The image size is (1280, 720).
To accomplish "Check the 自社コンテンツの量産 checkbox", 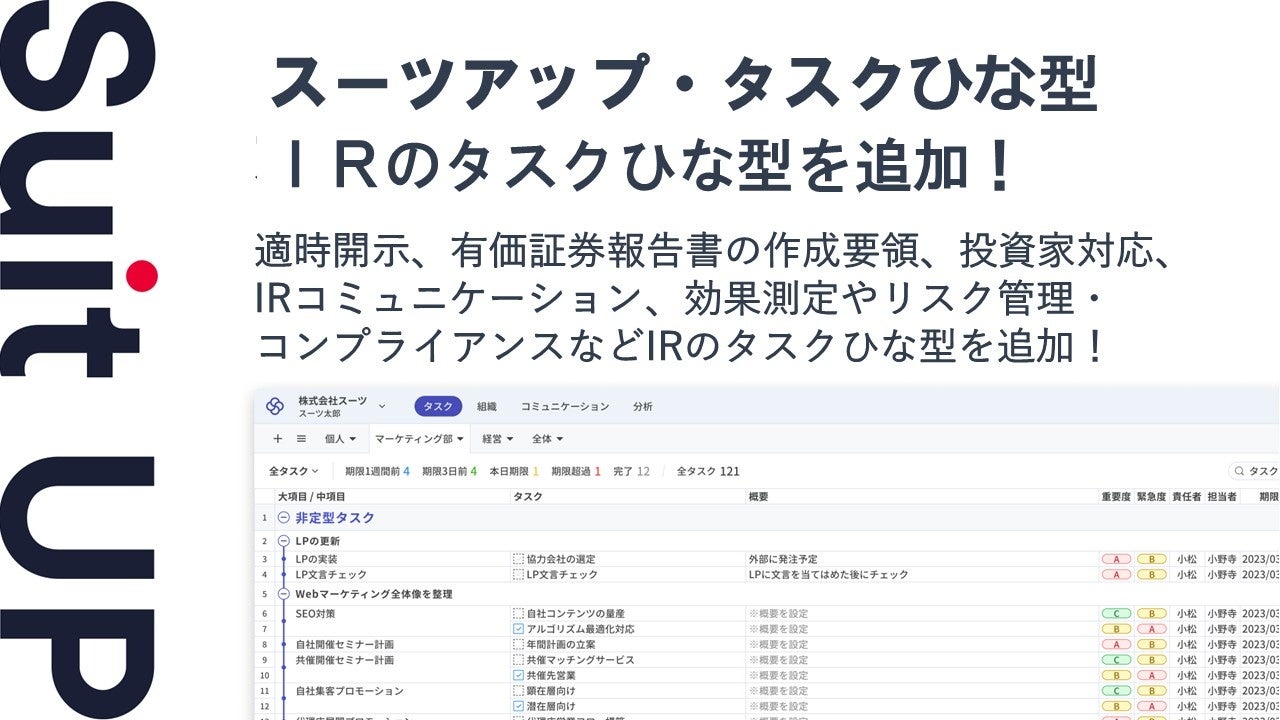I will tap(518, 613).
